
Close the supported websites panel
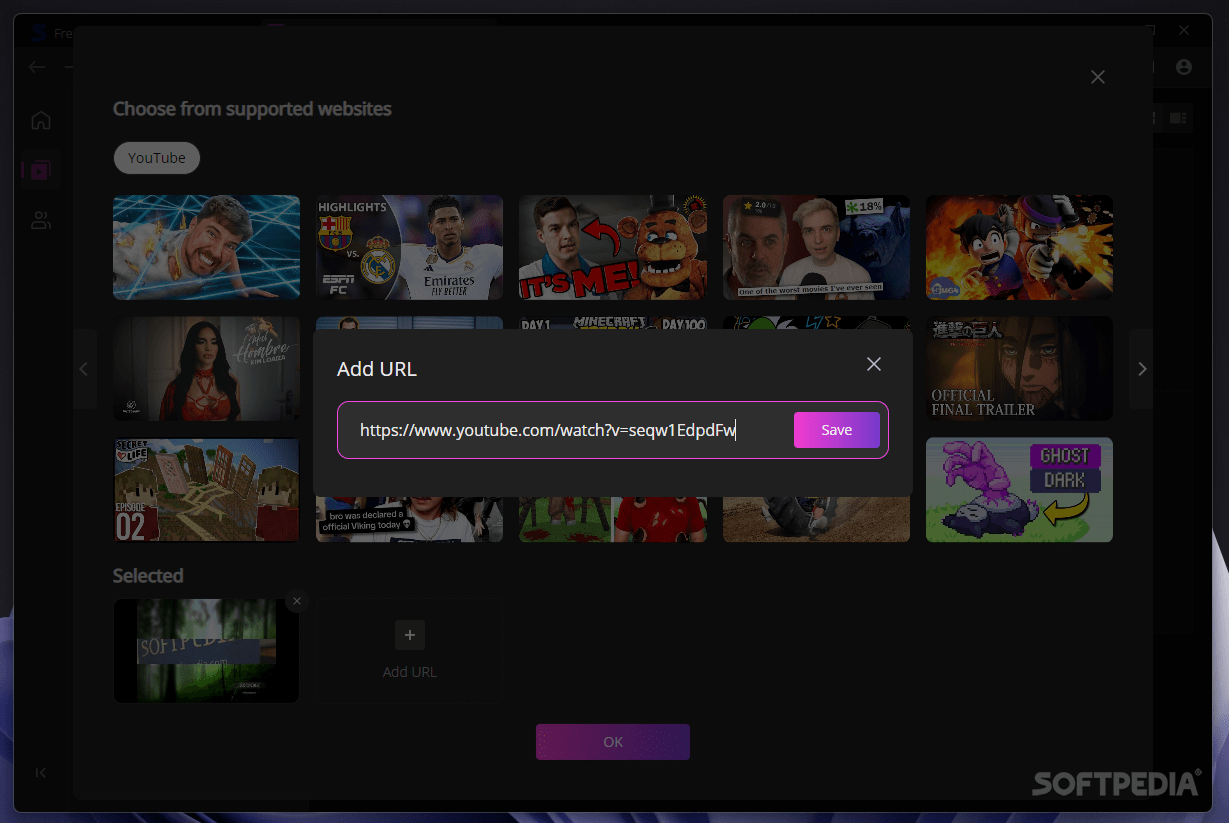click(1098, 77)
